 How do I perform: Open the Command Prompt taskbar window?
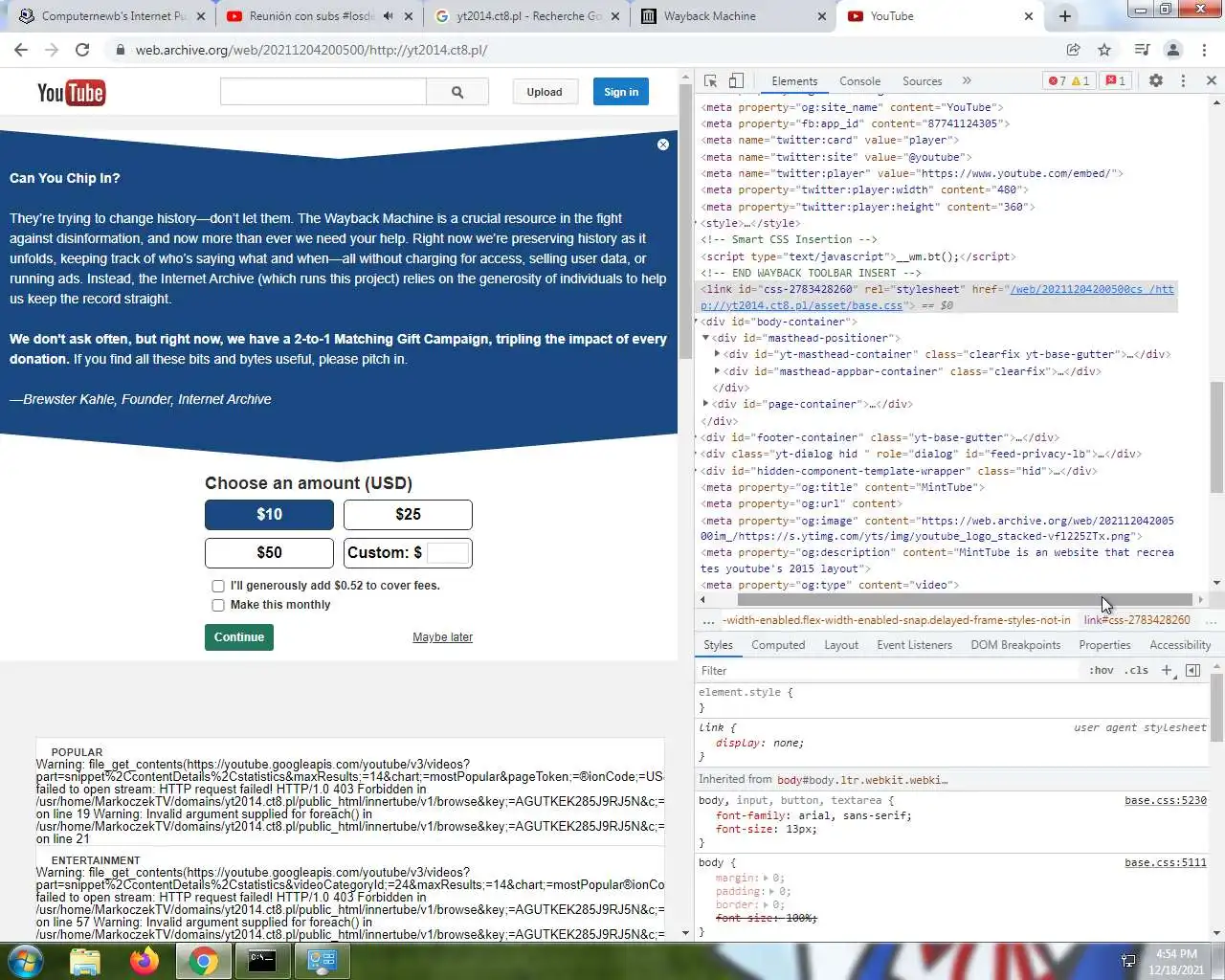pyautogui.click(x=263, y=961)
